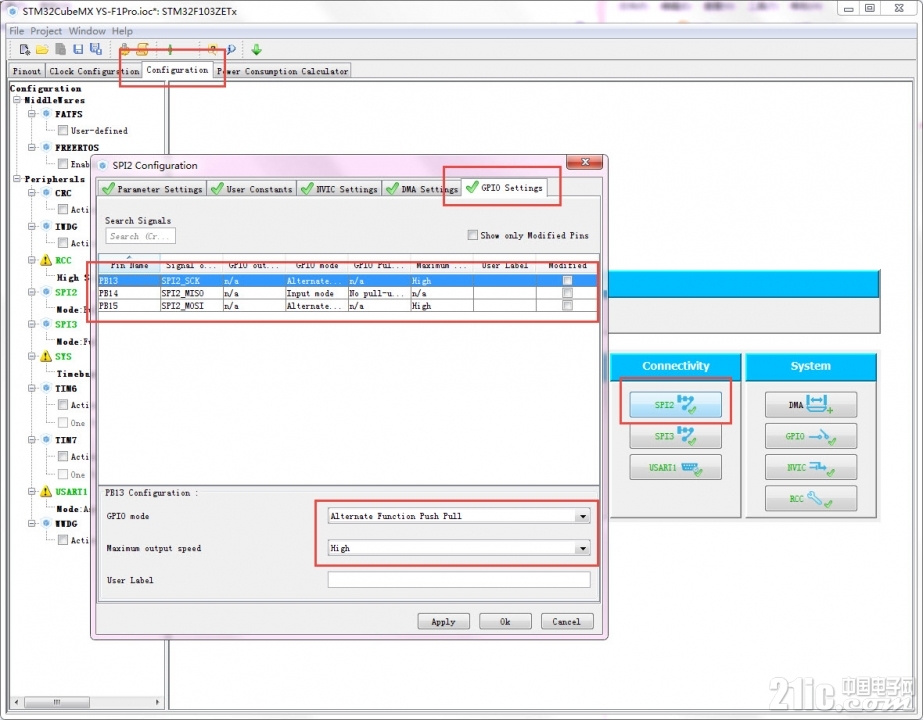Open the GPIO system configuration button
This screenshot has width=923, height=720.
[811, 436]
